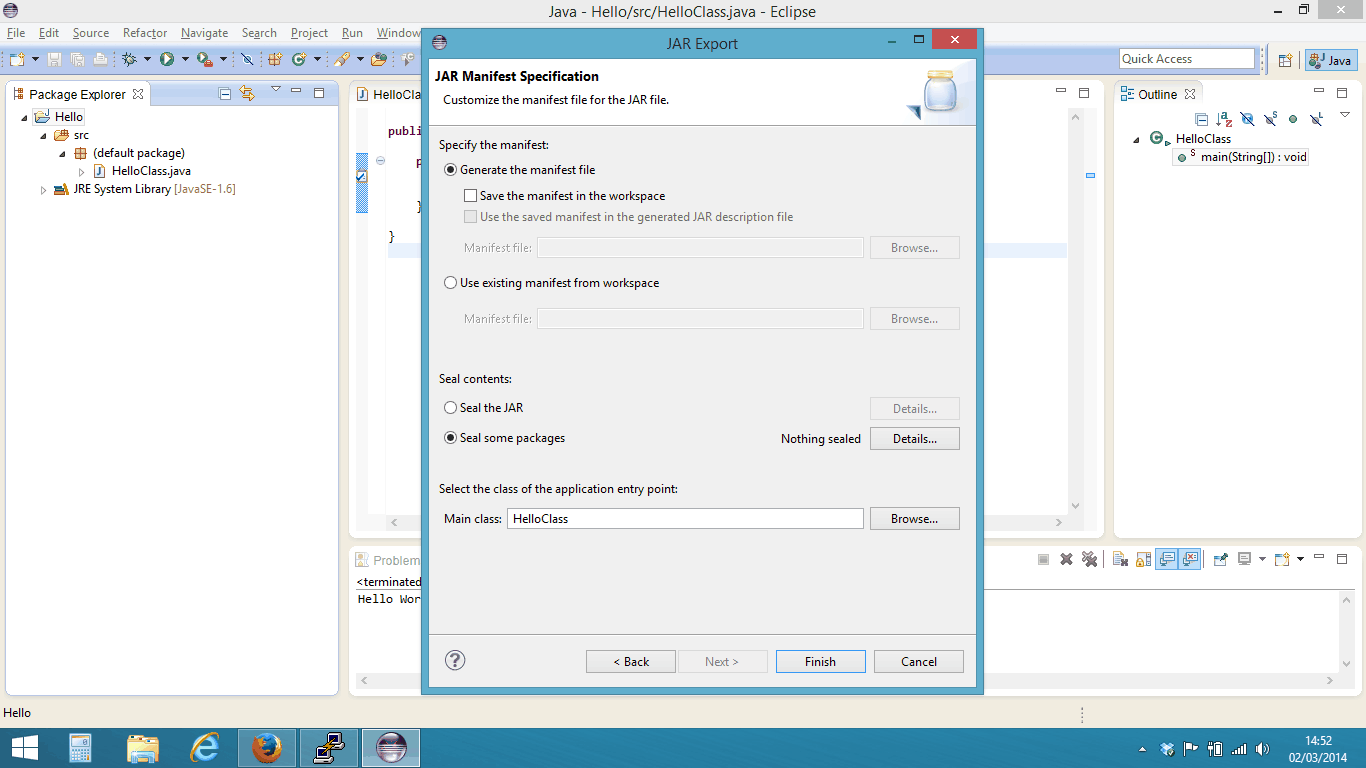Click Remove All Terminated Launches icon

coord(1089,559)
